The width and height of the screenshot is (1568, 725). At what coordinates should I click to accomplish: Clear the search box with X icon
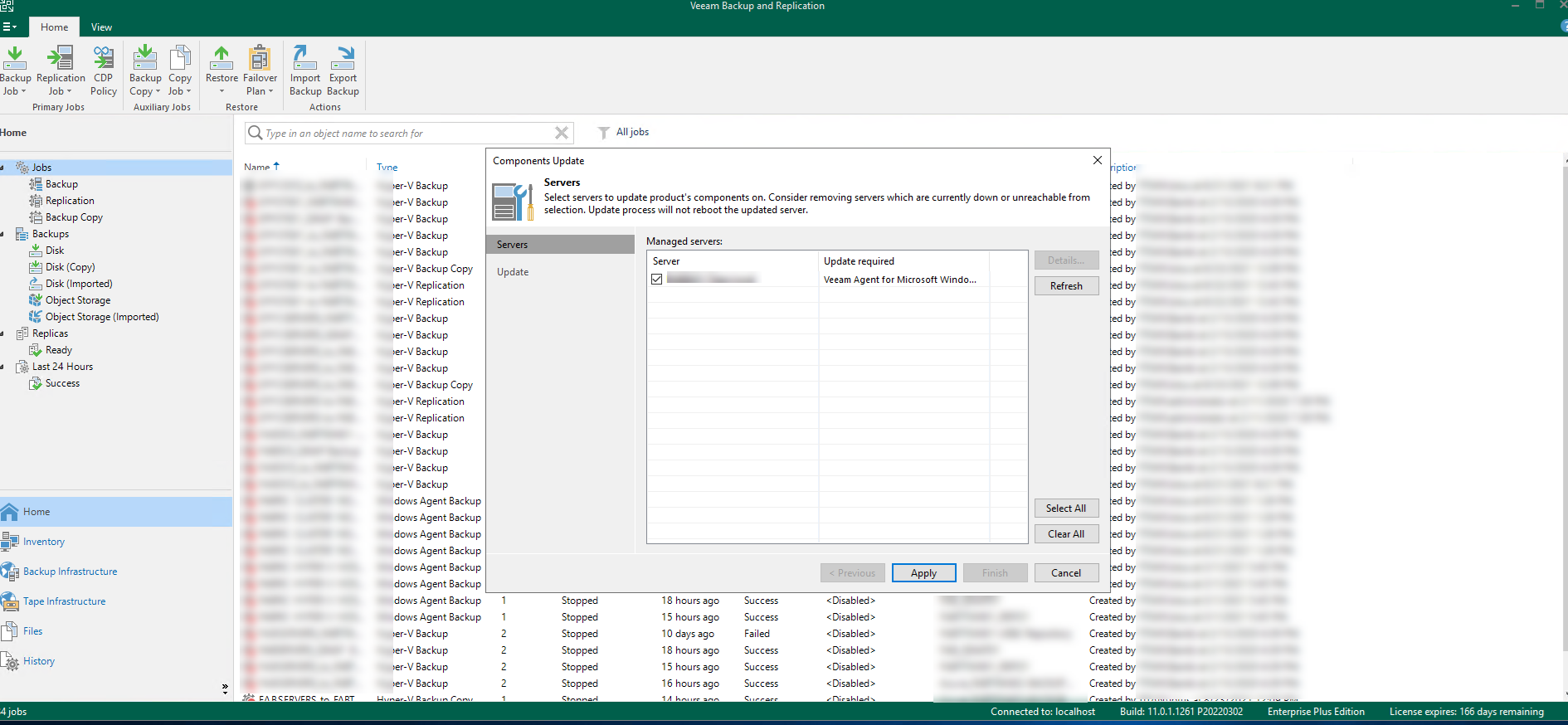coord(562,133)
